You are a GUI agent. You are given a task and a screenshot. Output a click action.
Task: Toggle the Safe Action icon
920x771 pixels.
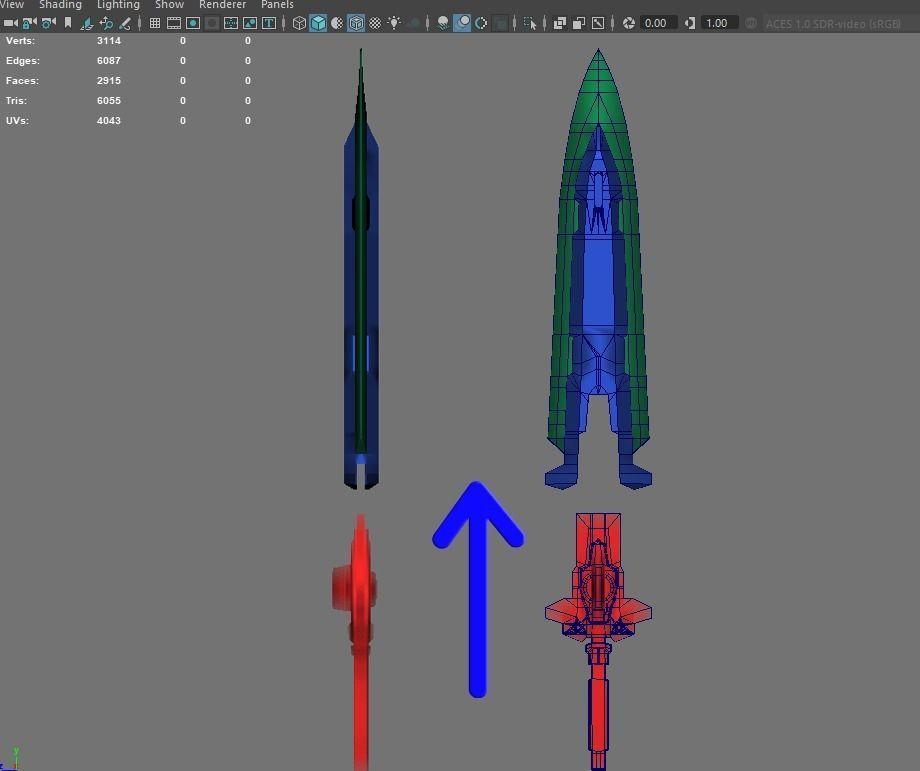coord(250,23)
